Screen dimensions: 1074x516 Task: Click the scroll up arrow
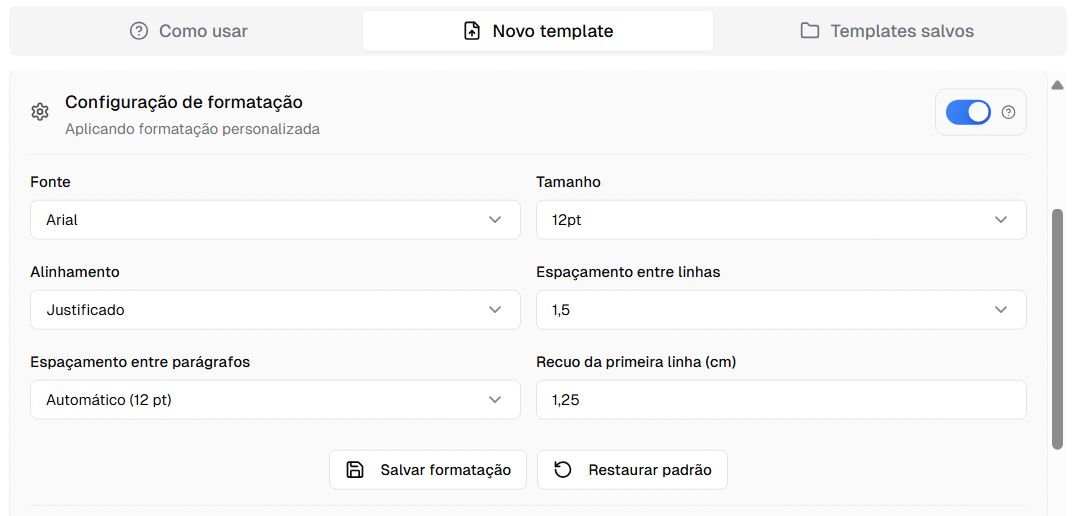click(1057, 86)
